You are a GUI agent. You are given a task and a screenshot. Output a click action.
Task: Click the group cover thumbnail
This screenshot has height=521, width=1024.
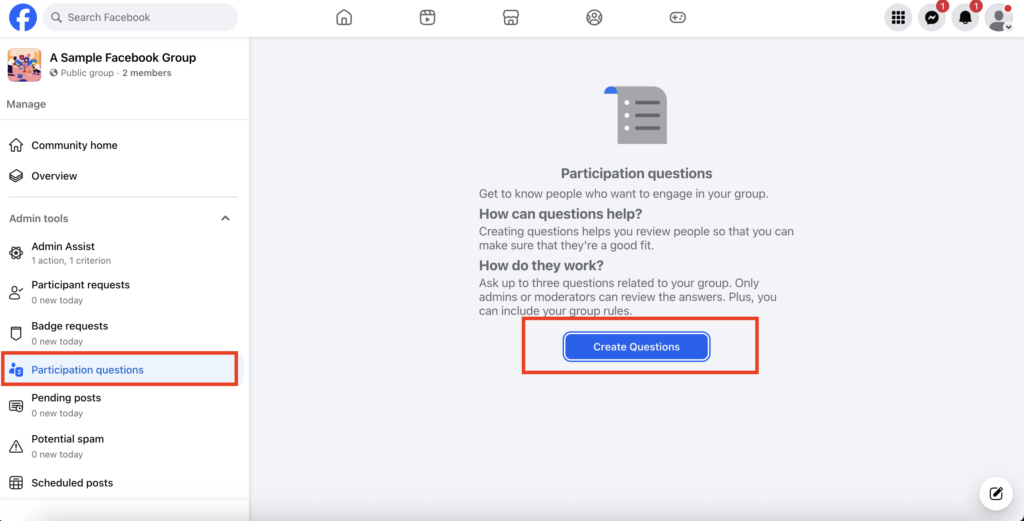[24, 65]
